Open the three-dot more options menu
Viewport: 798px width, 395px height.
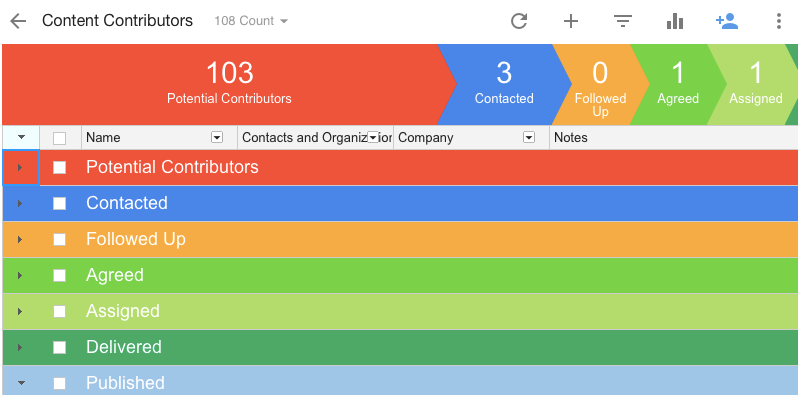tap(779, 21)
